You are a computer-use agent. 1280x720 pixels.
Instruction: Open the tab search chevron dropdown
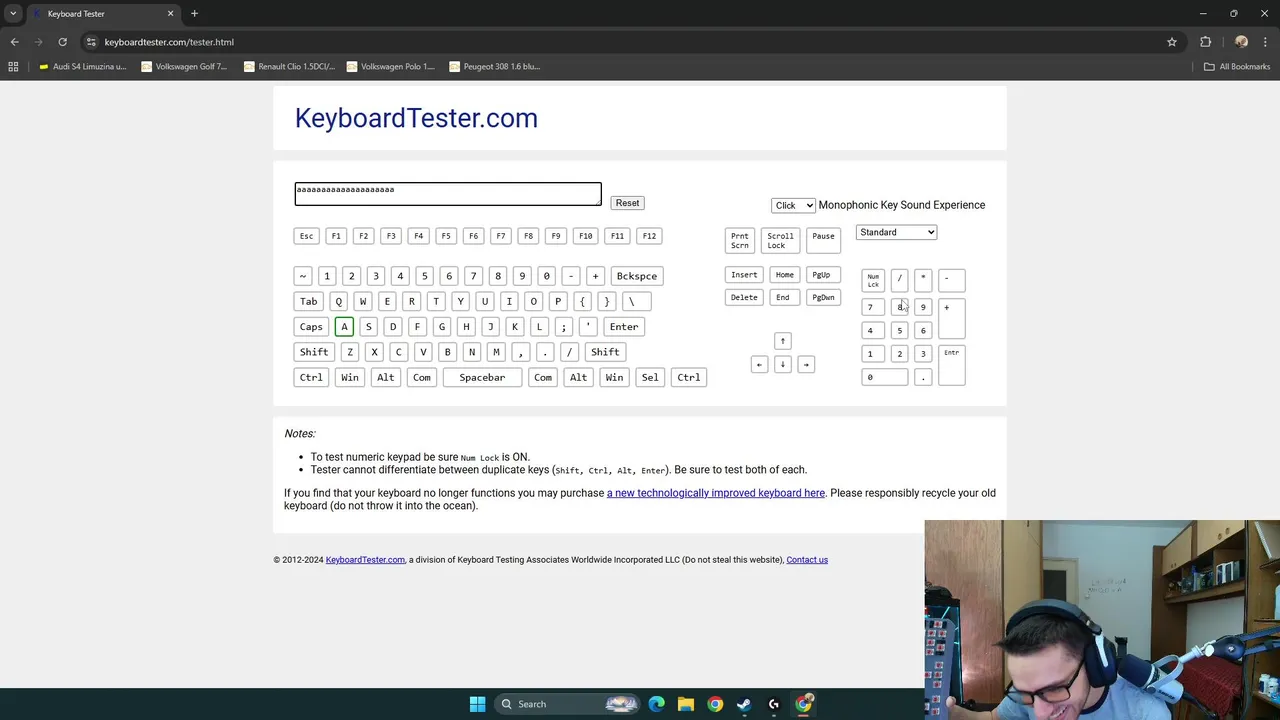coord(13,14)
